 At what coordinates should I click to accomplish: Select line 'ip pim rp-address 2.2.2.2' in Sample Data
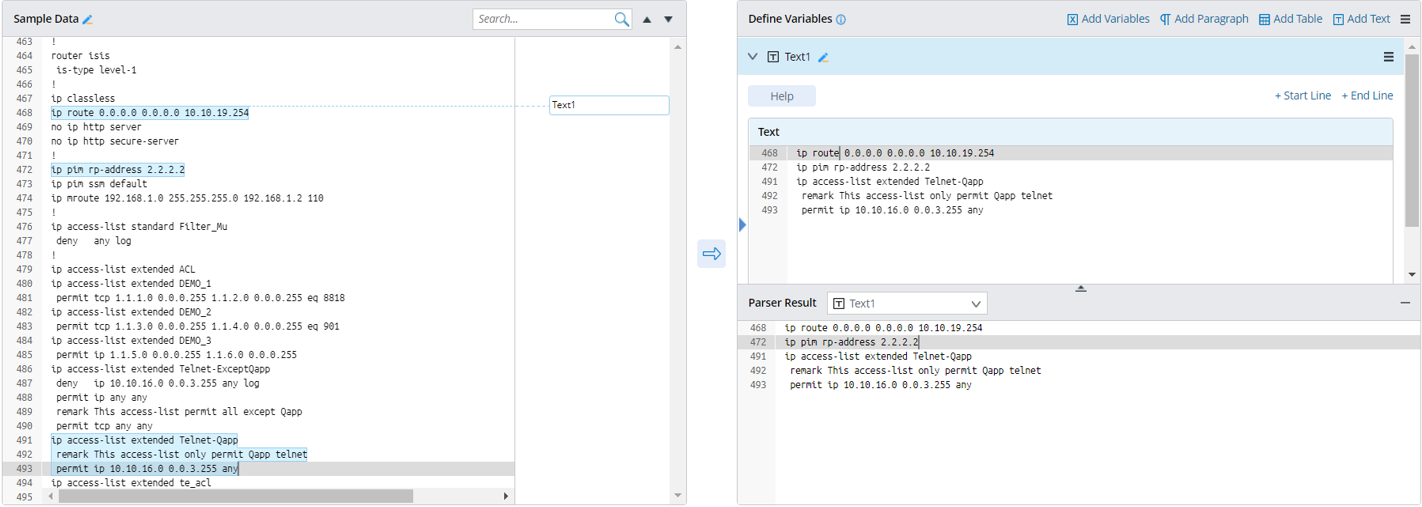[118, 170]
